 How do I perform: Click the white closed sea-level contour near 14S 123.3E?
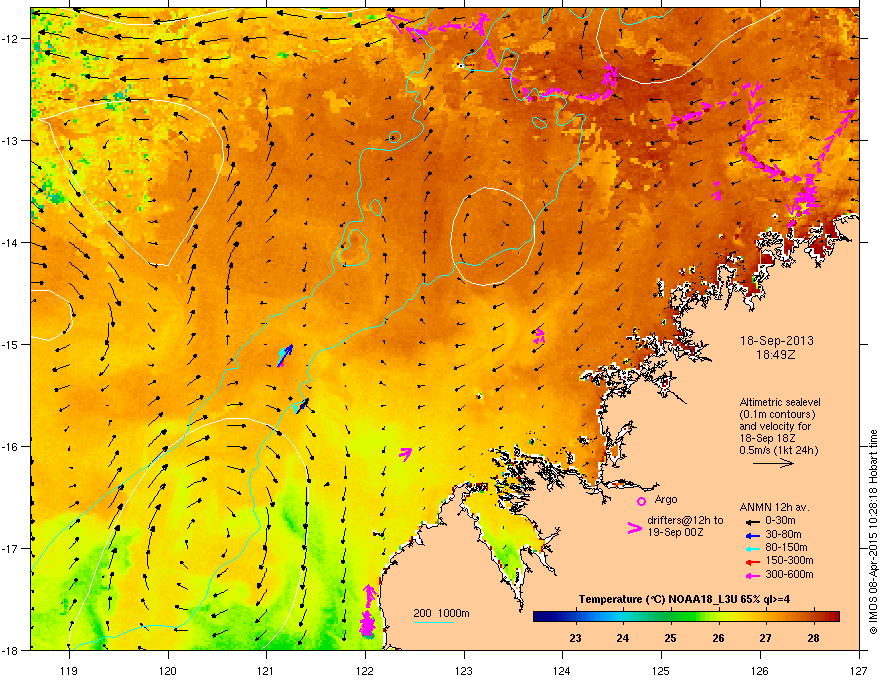pos(493,237)
